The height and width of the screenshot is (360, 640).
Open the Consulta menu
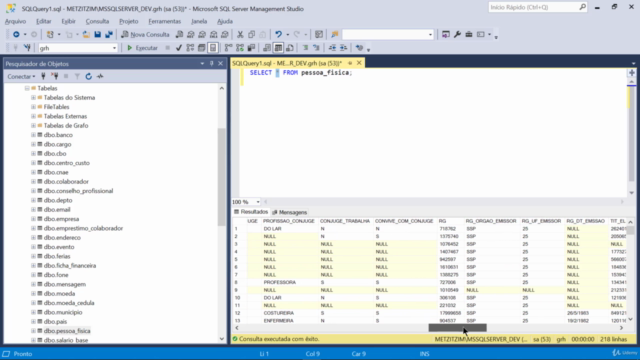[97, 21]
